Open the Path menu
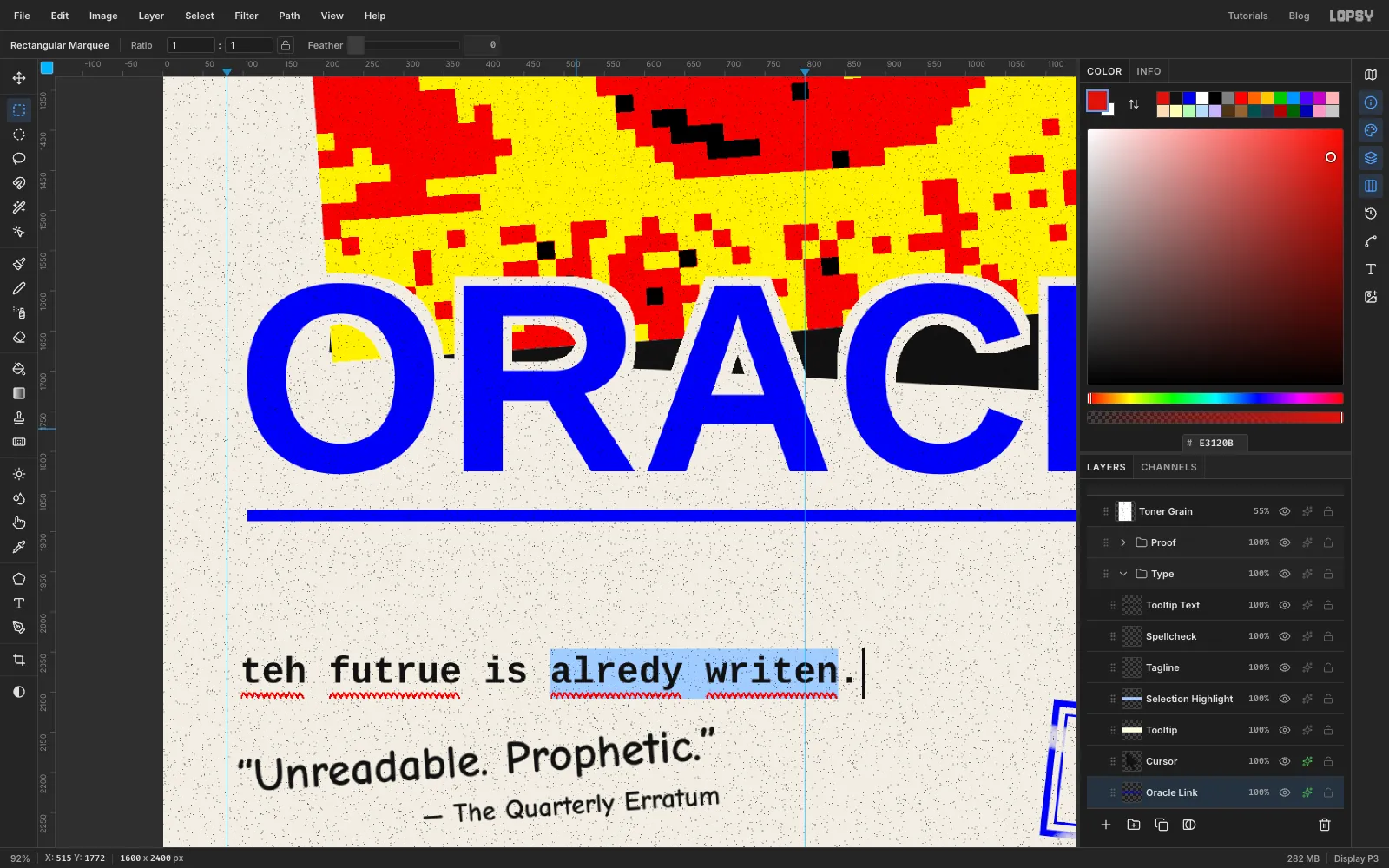 click(289, 16)
